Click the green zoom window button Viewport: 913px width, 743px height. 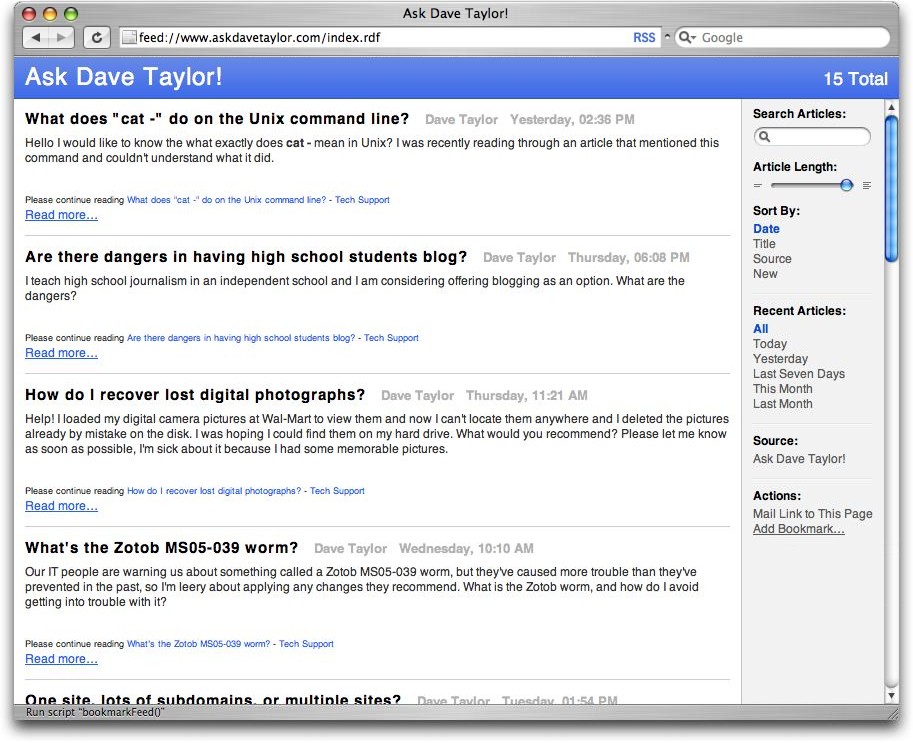(70, 13)
